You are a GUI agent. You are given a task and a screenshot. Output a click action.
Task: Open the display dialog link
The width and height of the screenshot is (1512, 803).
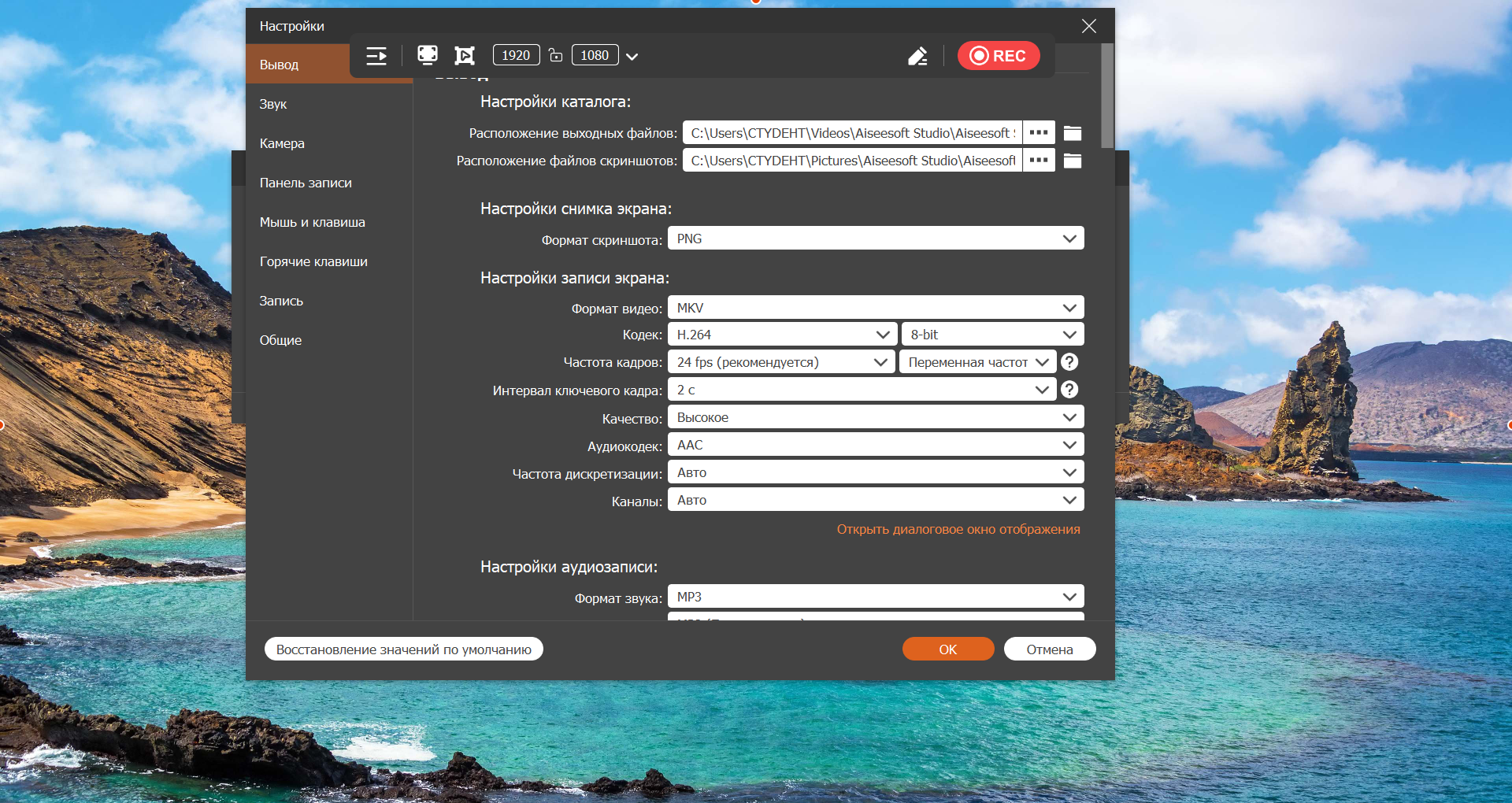958,529
